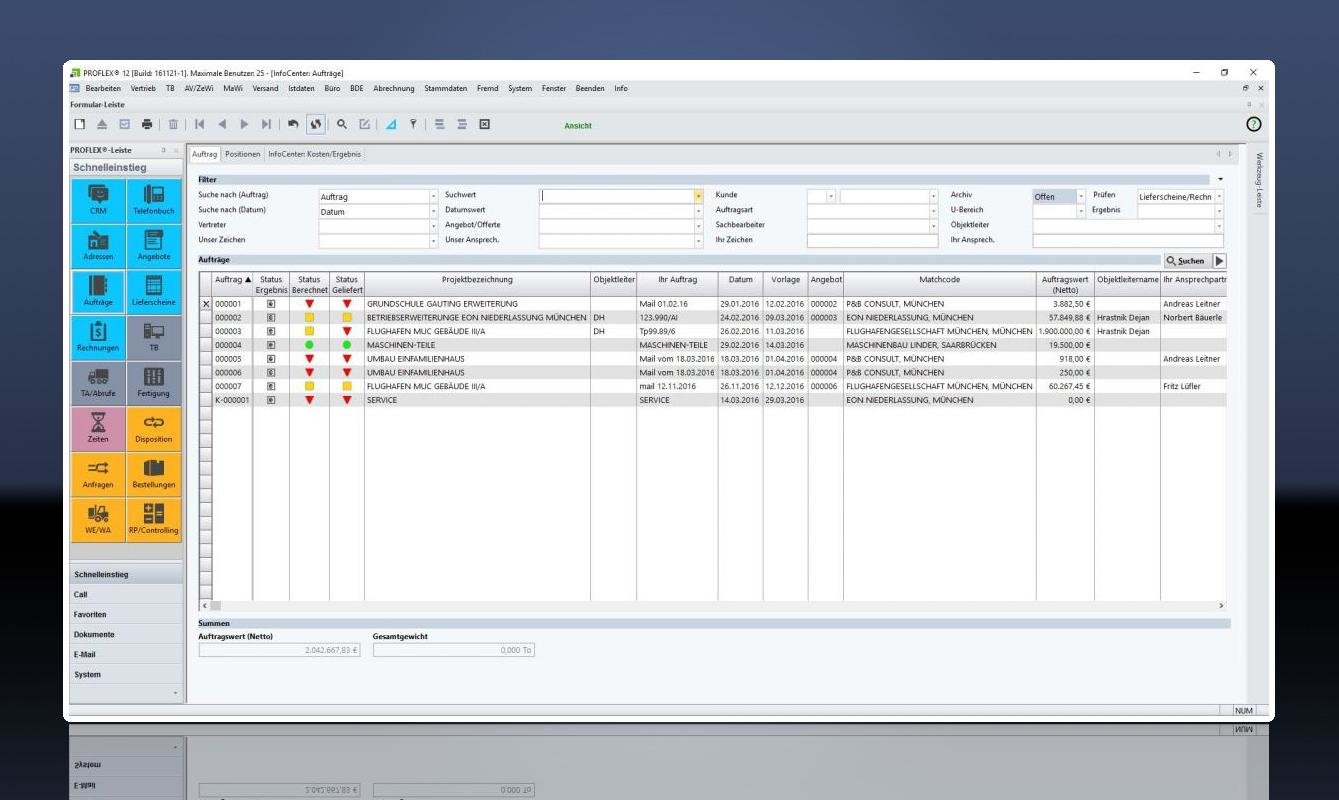
Task: Click the boxed X toolbar icon
Action: click(485, 124)
